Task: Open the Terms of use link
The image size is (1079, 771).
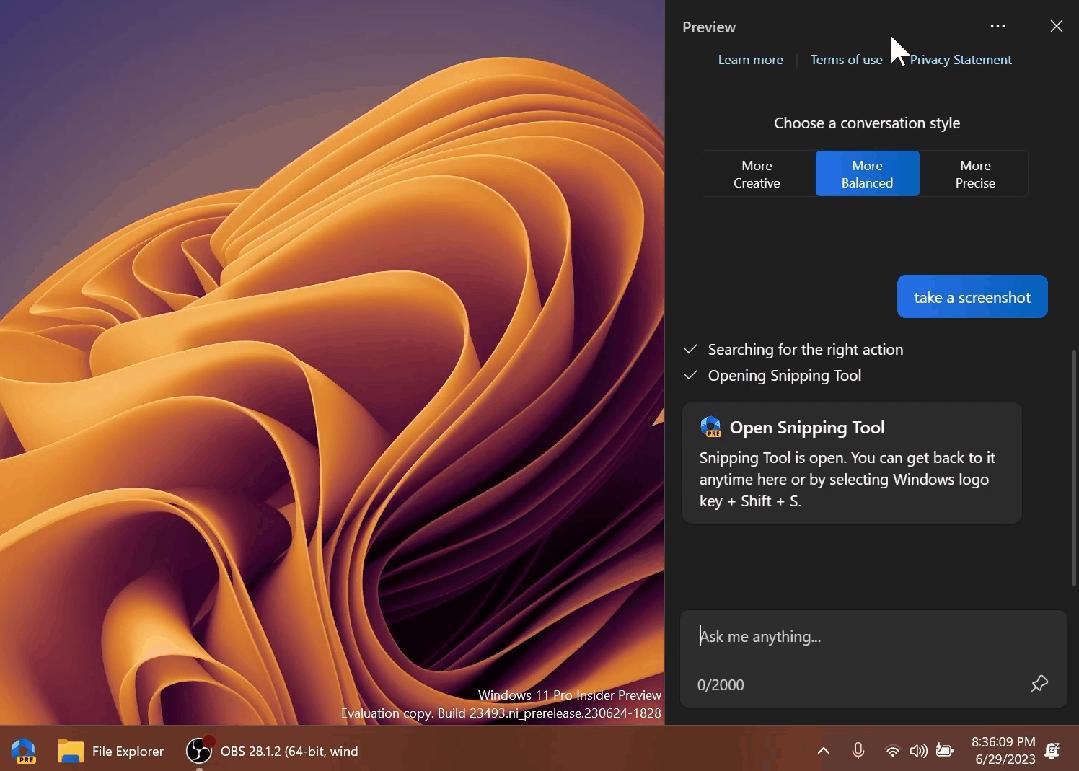Action: tap(846, 60)
